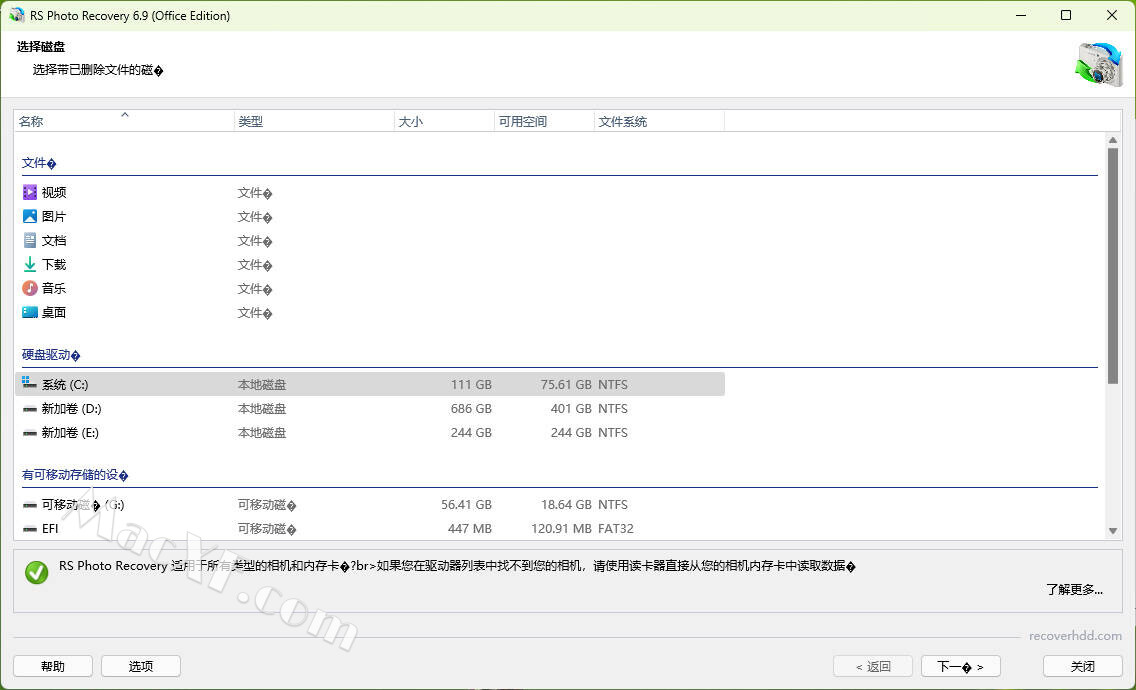
Task: Click the 关闭 close button
Action: 1082,666
